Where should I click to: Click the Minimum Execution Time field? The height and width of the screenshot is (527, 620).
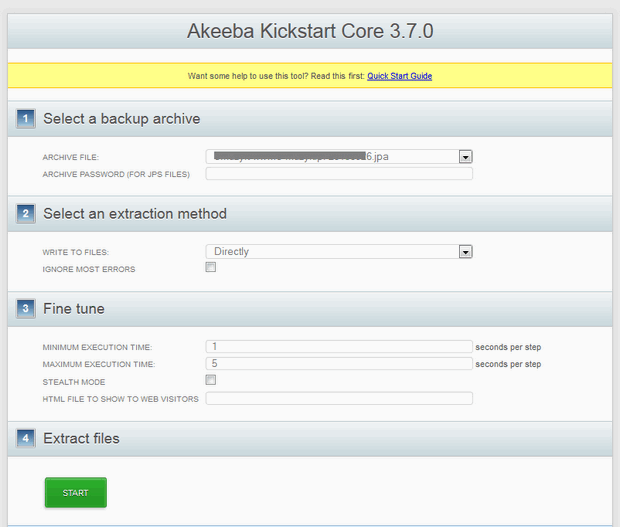[x=339, y=346]
